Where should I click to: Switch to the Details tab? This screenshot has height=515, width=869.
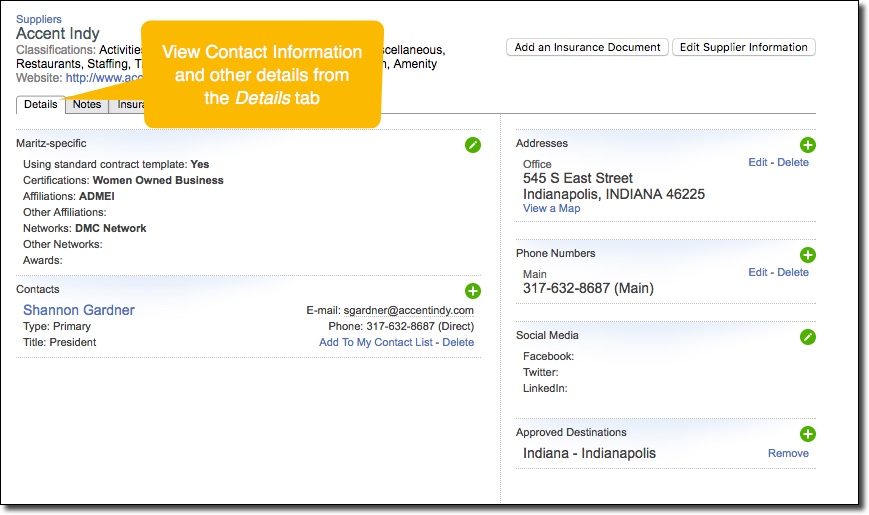(40, 105)
